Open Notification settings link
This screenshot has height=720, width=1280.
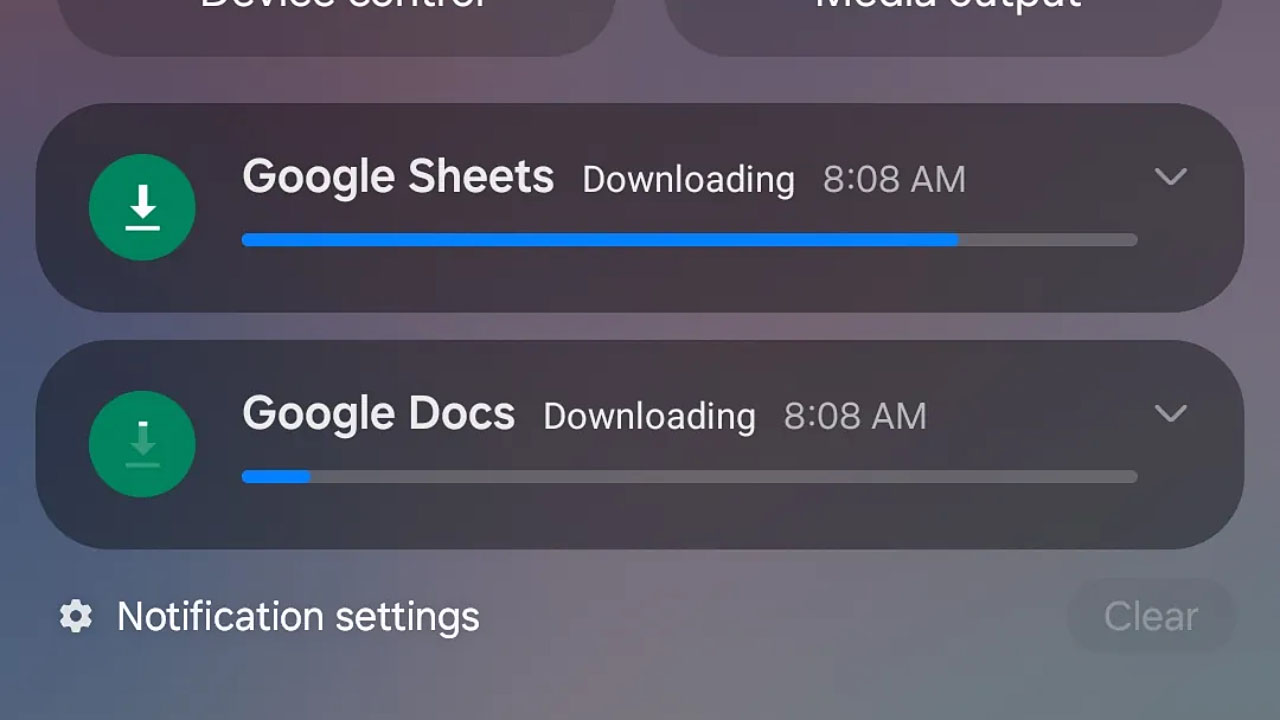pyautogui.click(x=298, y=617)
